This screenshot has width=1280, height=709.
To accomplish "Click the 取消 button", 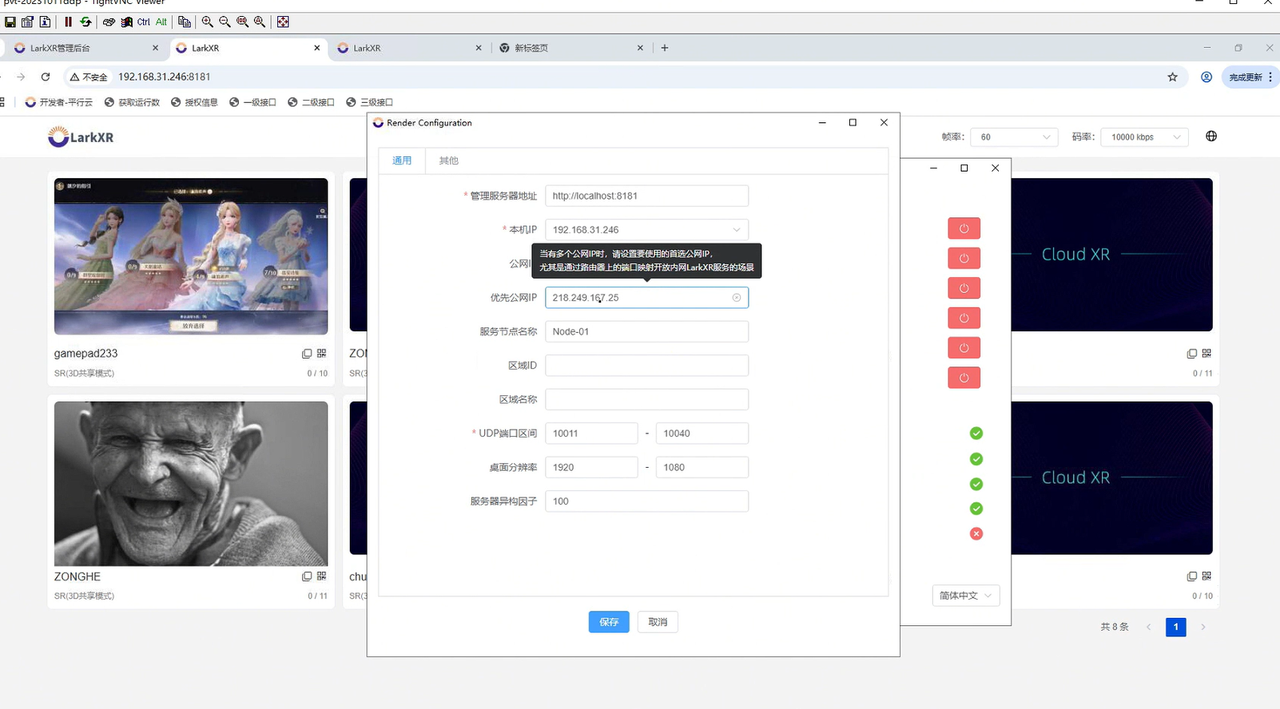I will click(657, 622).
